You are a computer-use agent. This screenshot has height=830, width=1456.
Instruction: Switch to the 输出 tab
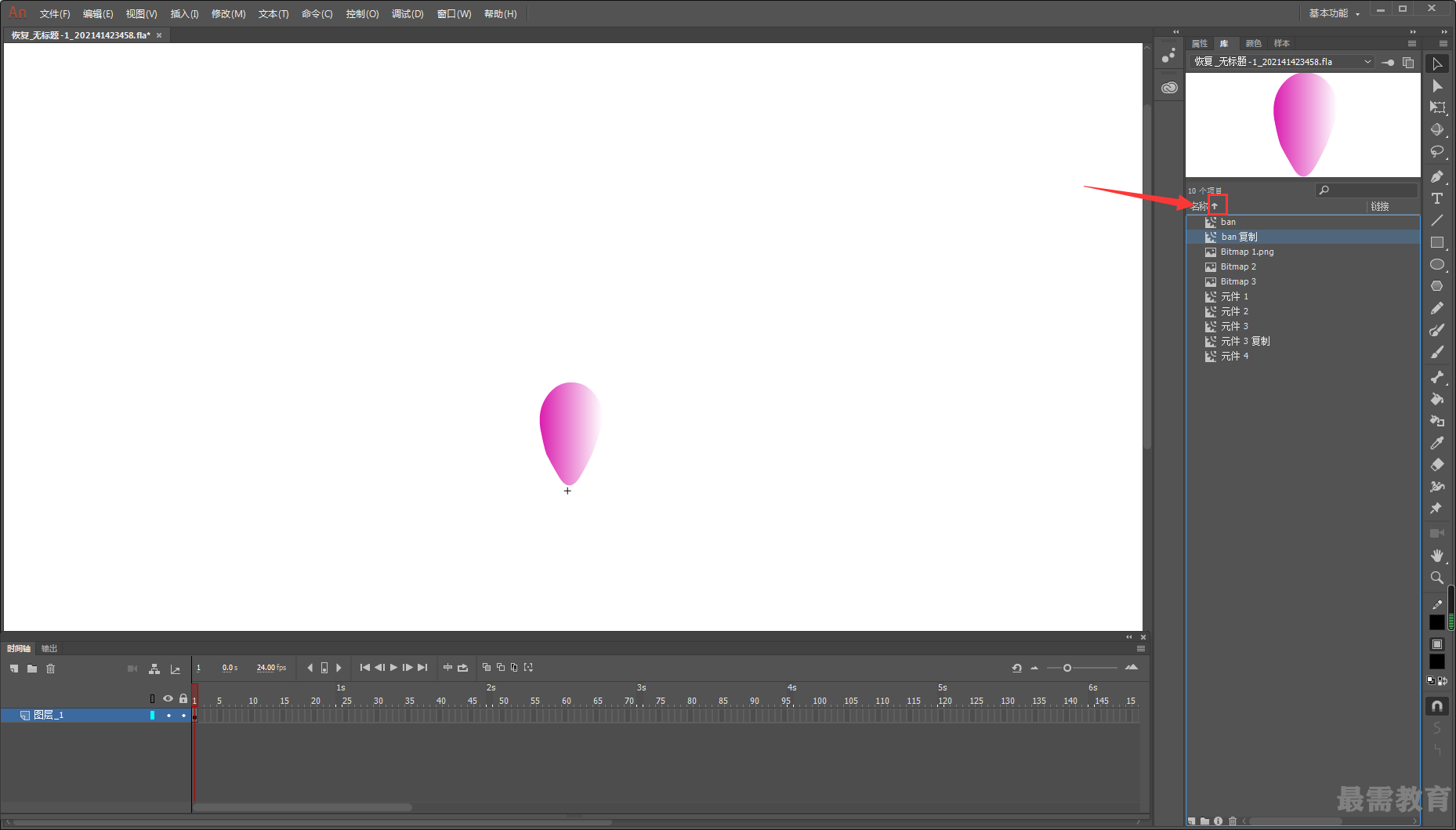tap(49, 649)
